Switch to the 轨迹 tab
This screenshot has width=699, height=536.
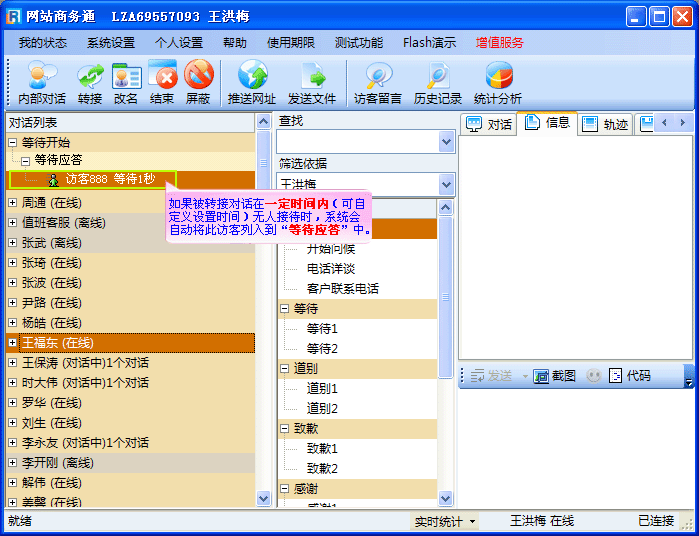(606, 124)
